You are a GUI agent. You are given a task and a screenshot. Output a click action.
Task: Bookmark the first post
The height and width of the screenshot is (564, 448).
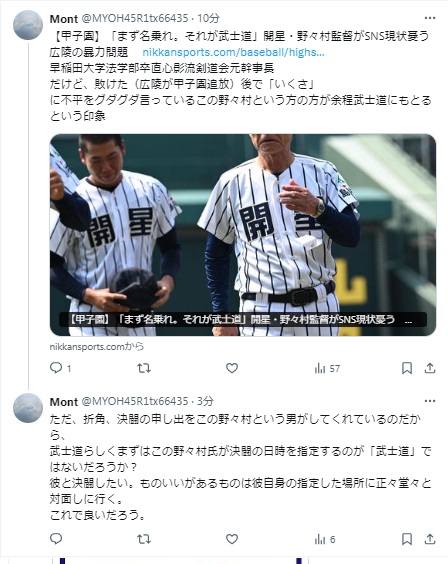tap(407, 368)
